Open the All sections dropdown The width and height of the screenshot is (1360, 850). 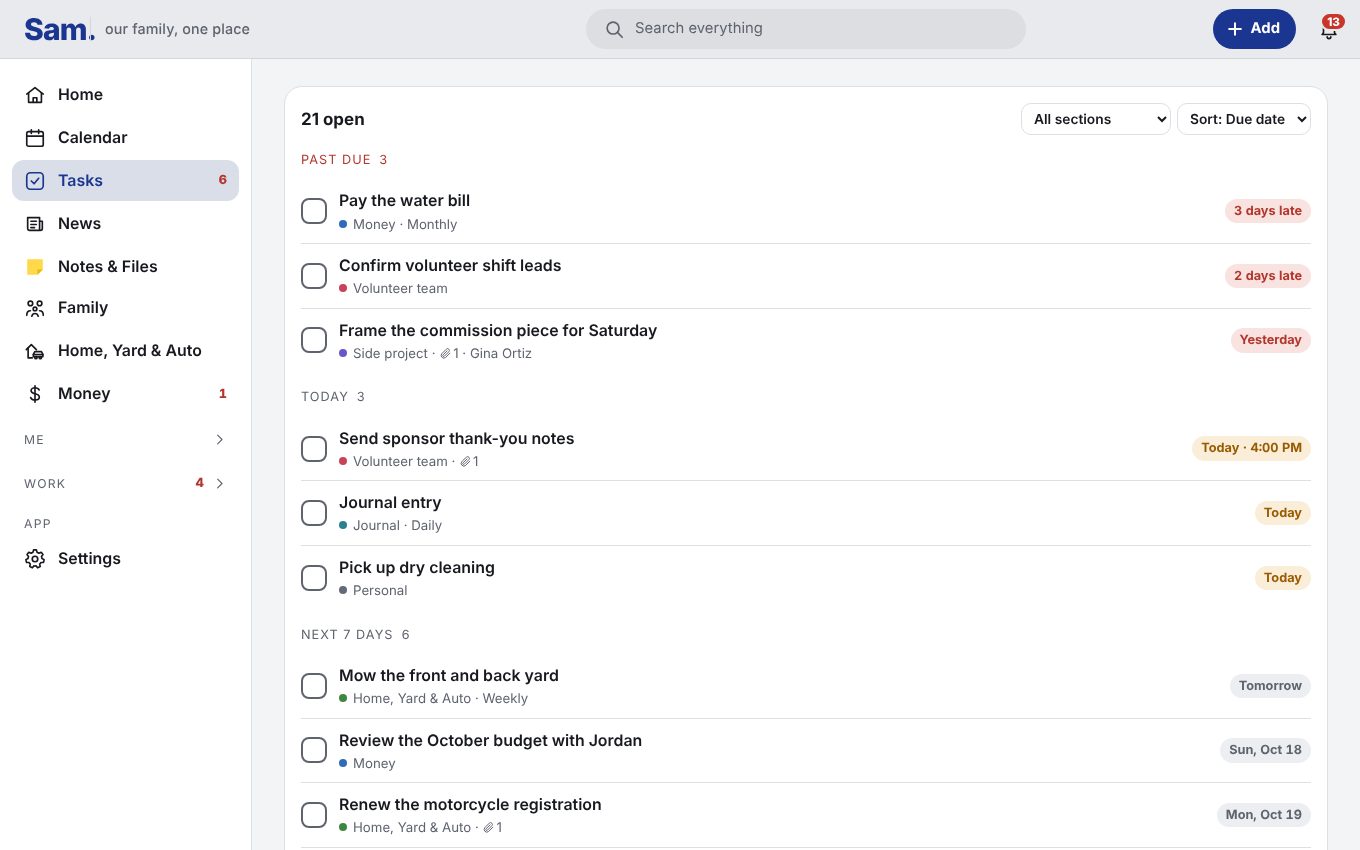tap(1096, 119)
